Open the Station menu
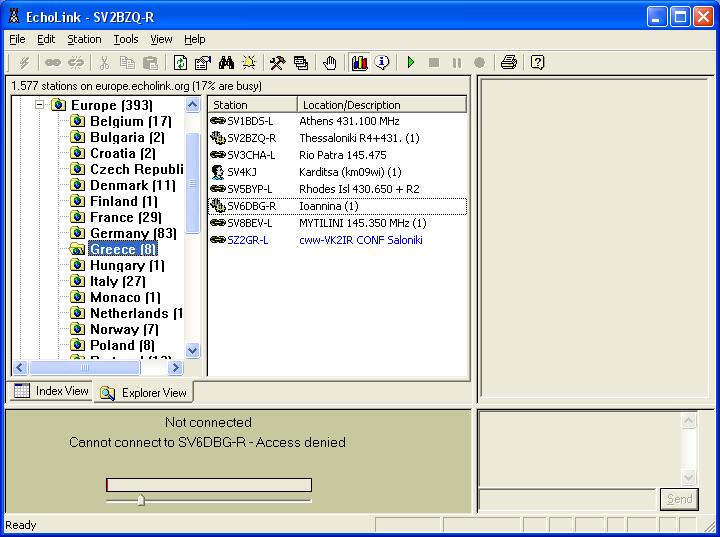Screen dimensions: 720x537 tap(84, 40)
